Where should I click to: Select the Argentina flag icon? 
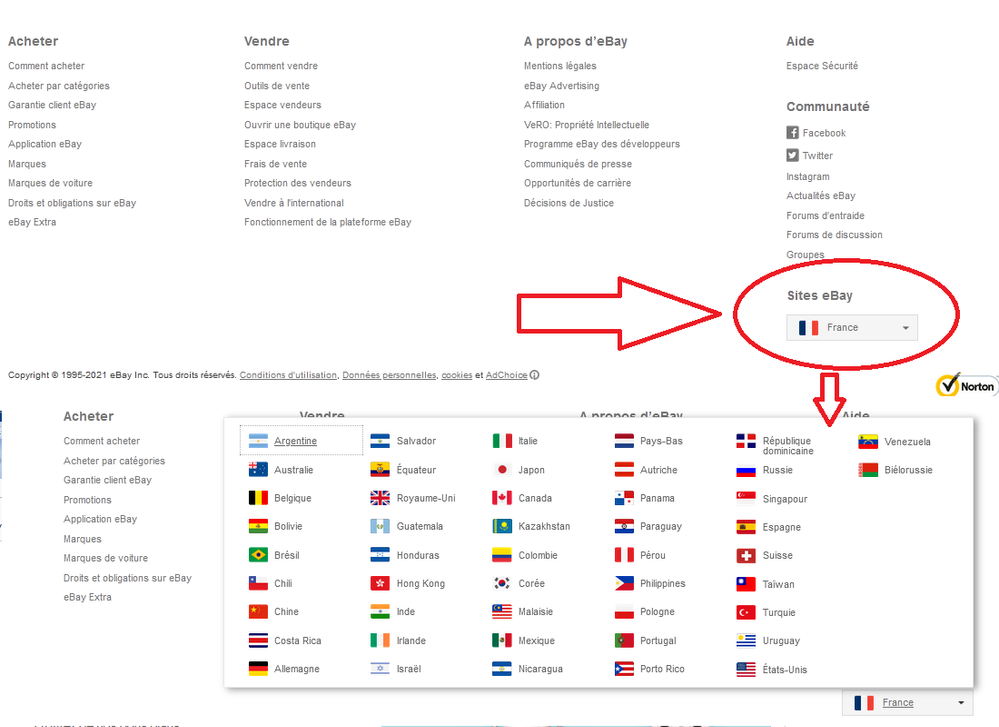[258, 441]
